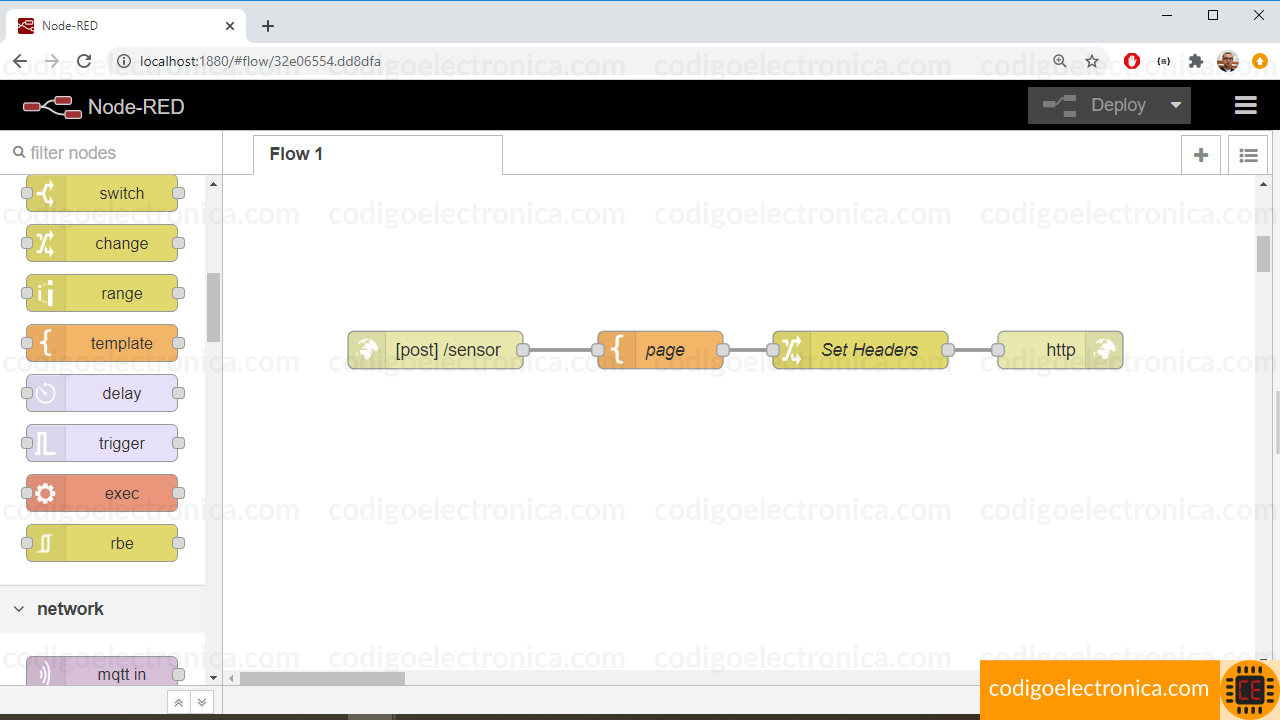
Task: Add a new flow tab
Action: 1201,155
